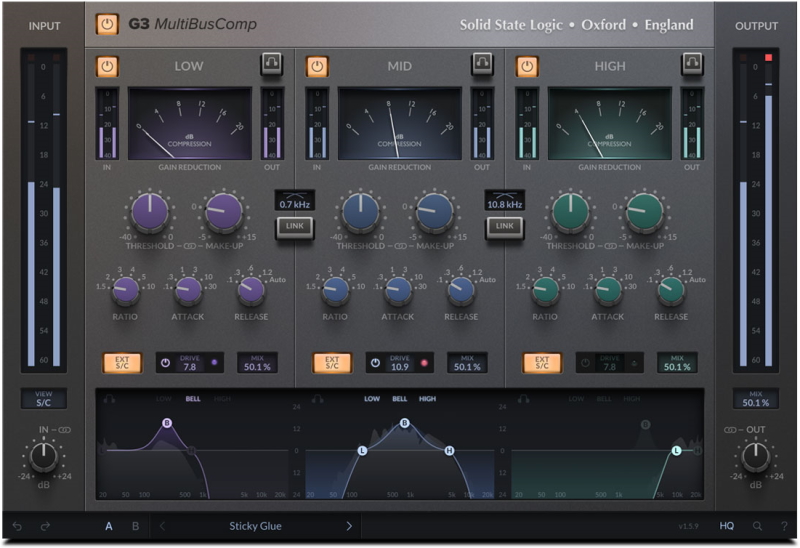The height and width of the screenshot is (548, 800).
Task: Click the LOW band MIX 50.1 % field
Action: click(258, 363)
